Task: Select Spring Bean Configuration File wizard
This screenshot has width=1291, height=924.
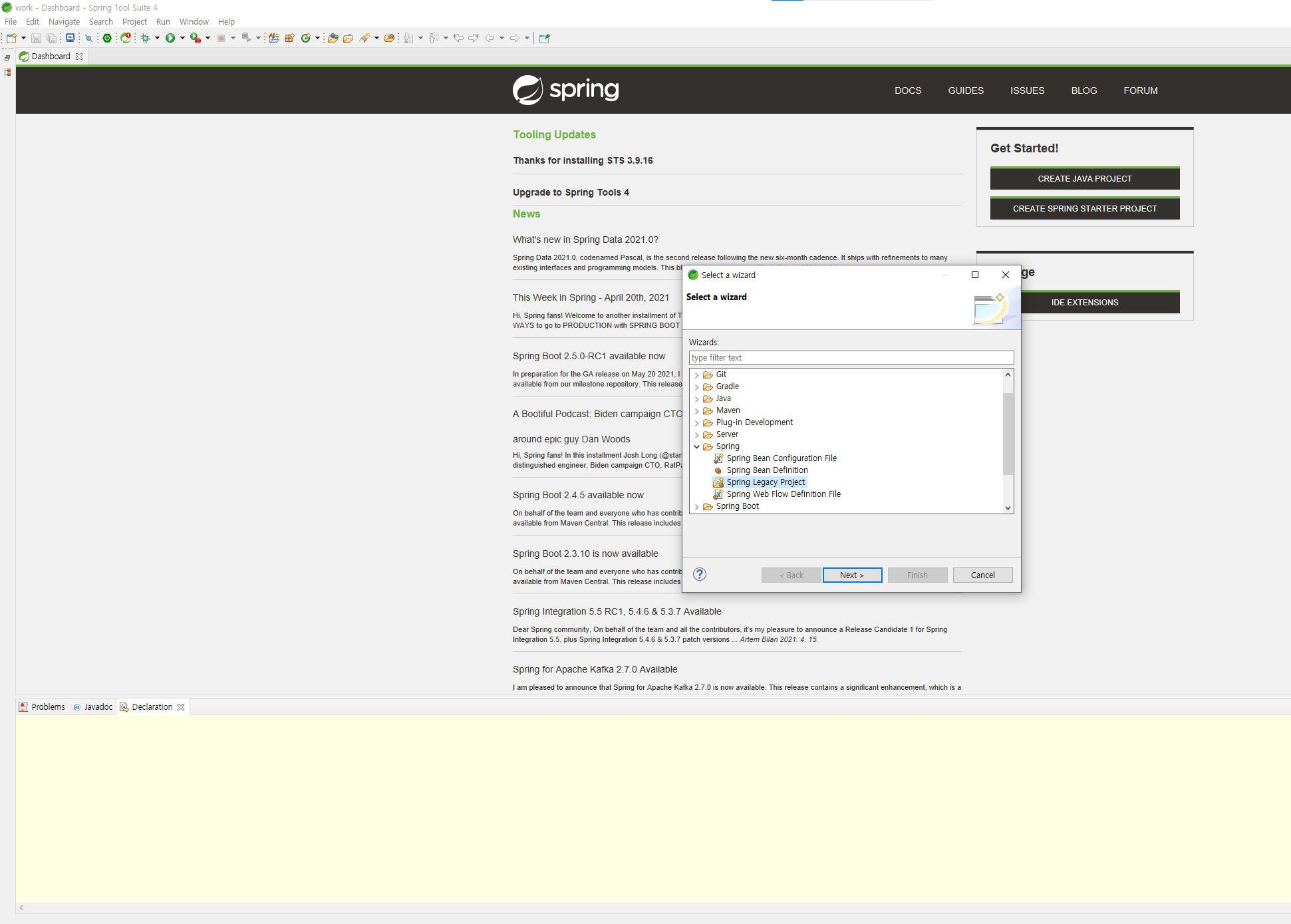Action: (x=781, y=458)
